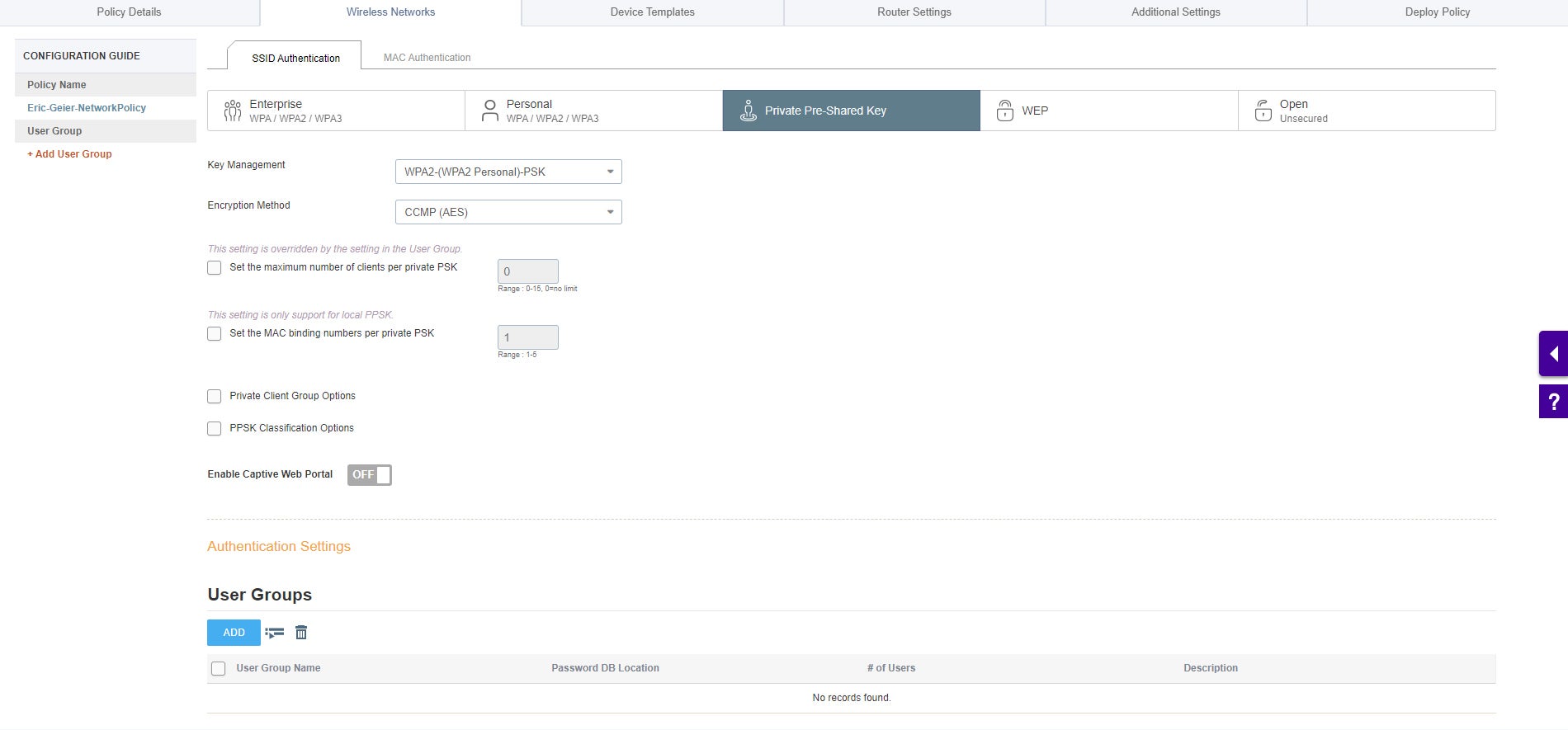Screen dimensions: 1568x730
Task: Switch to the Wireless Networks tab
Action: [x=390, y=12]
